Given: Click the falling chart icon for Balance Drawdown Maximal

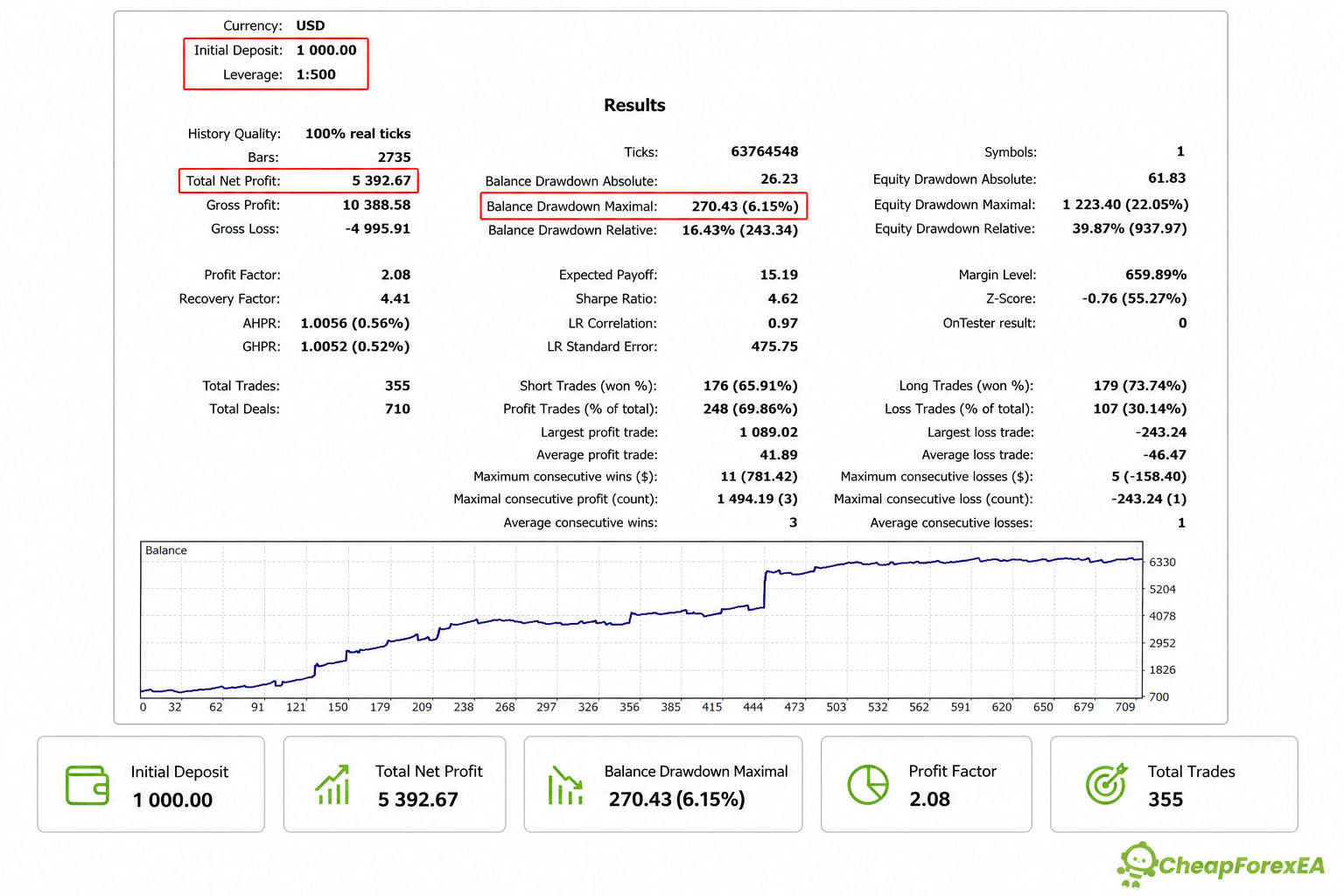Looking at the screenshot, I should (x=565, y=785).
